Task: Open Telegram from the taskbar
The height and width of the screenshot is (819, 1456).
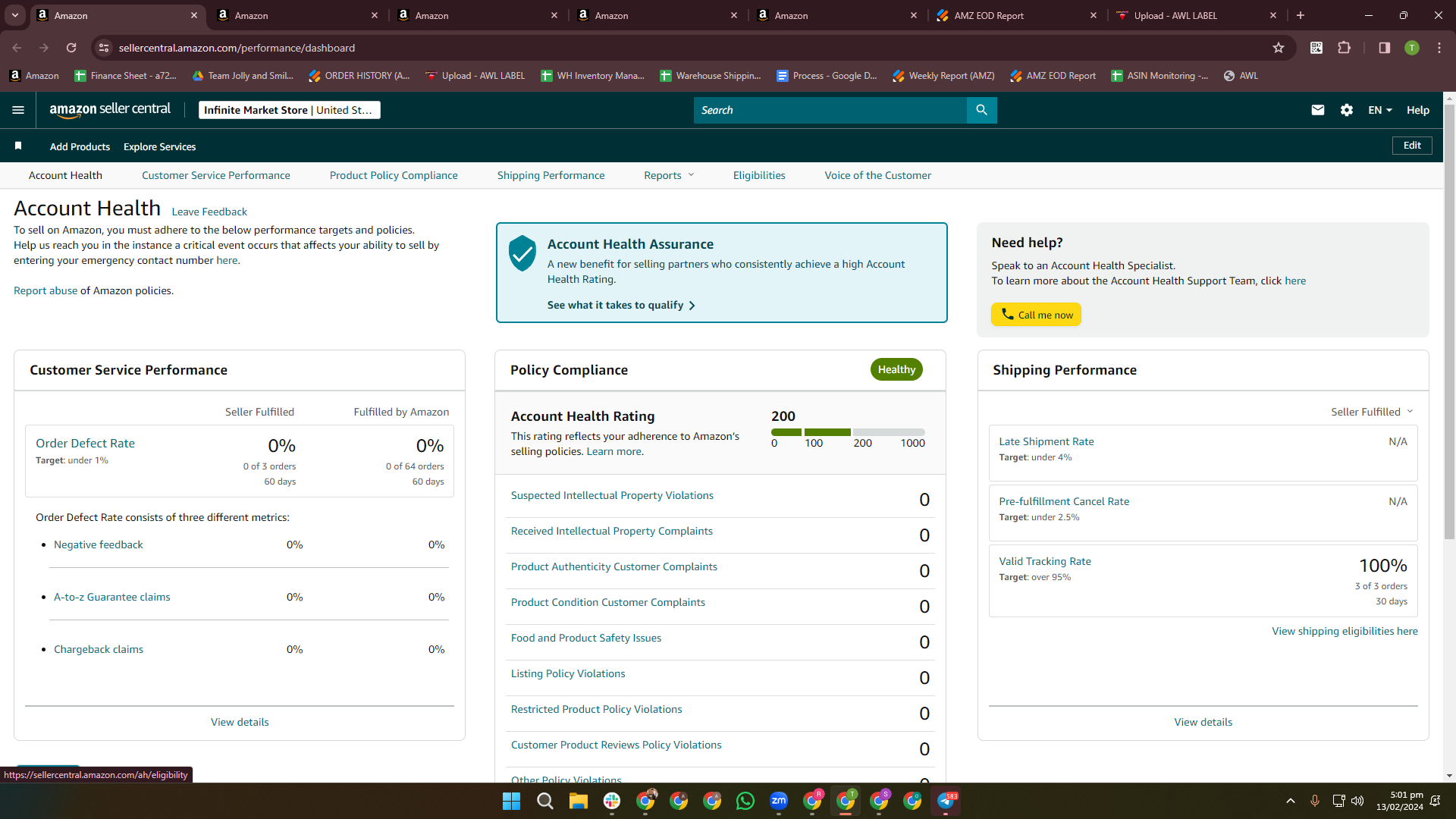Action: click(946, 801)
